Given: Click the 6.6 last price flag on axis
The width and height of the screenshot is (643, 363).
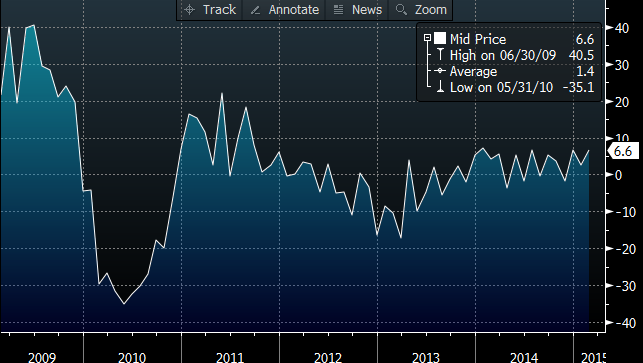Looking at the screenshot, I should (x=622, y=151).
